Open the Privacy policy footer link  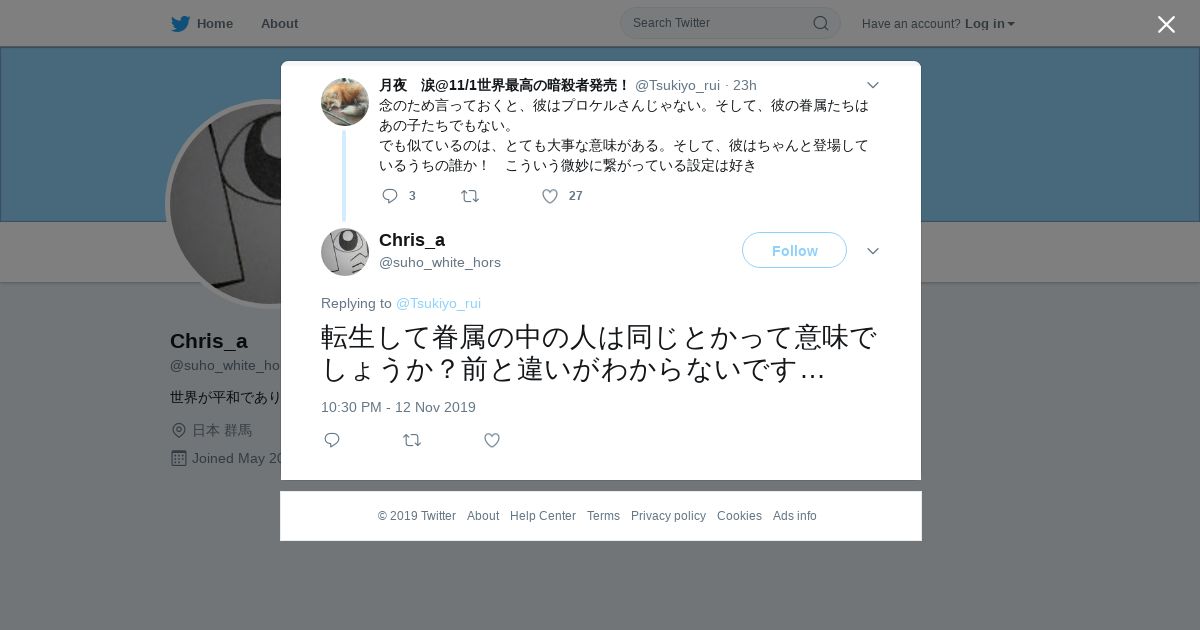point(668,516)
